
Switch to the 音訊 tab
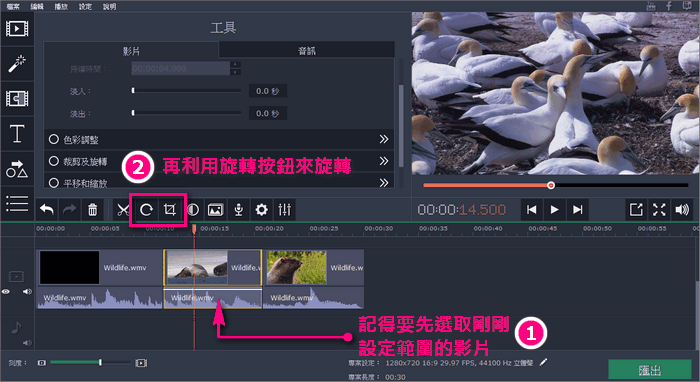[x=307, y=50]
